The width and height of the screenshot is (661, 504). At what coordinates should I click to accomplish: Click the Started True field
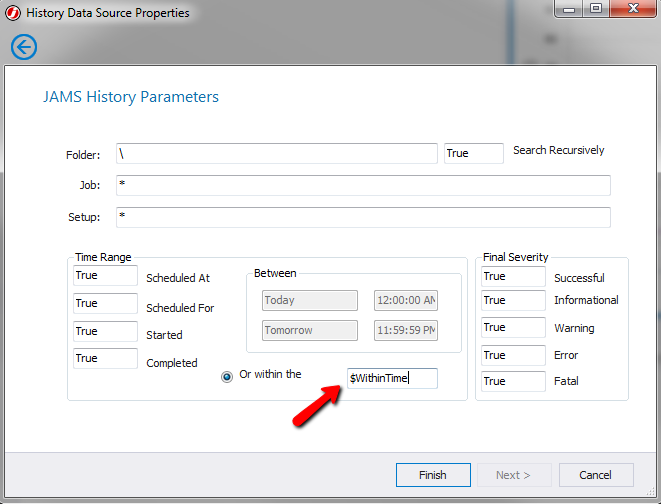[105, 331]
